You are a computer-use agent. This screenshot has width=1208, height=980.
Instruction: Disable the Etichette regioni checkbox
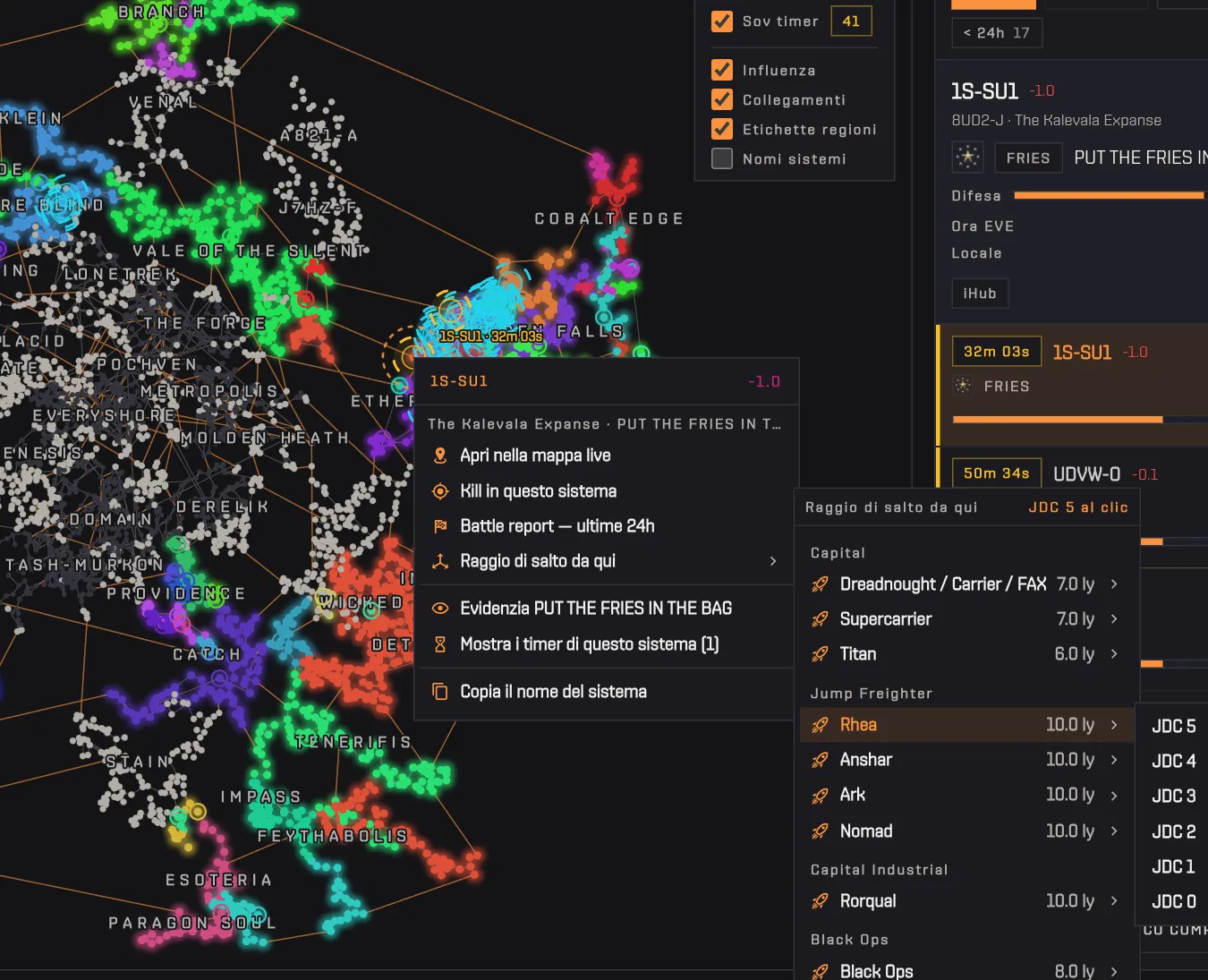point(721,129)
